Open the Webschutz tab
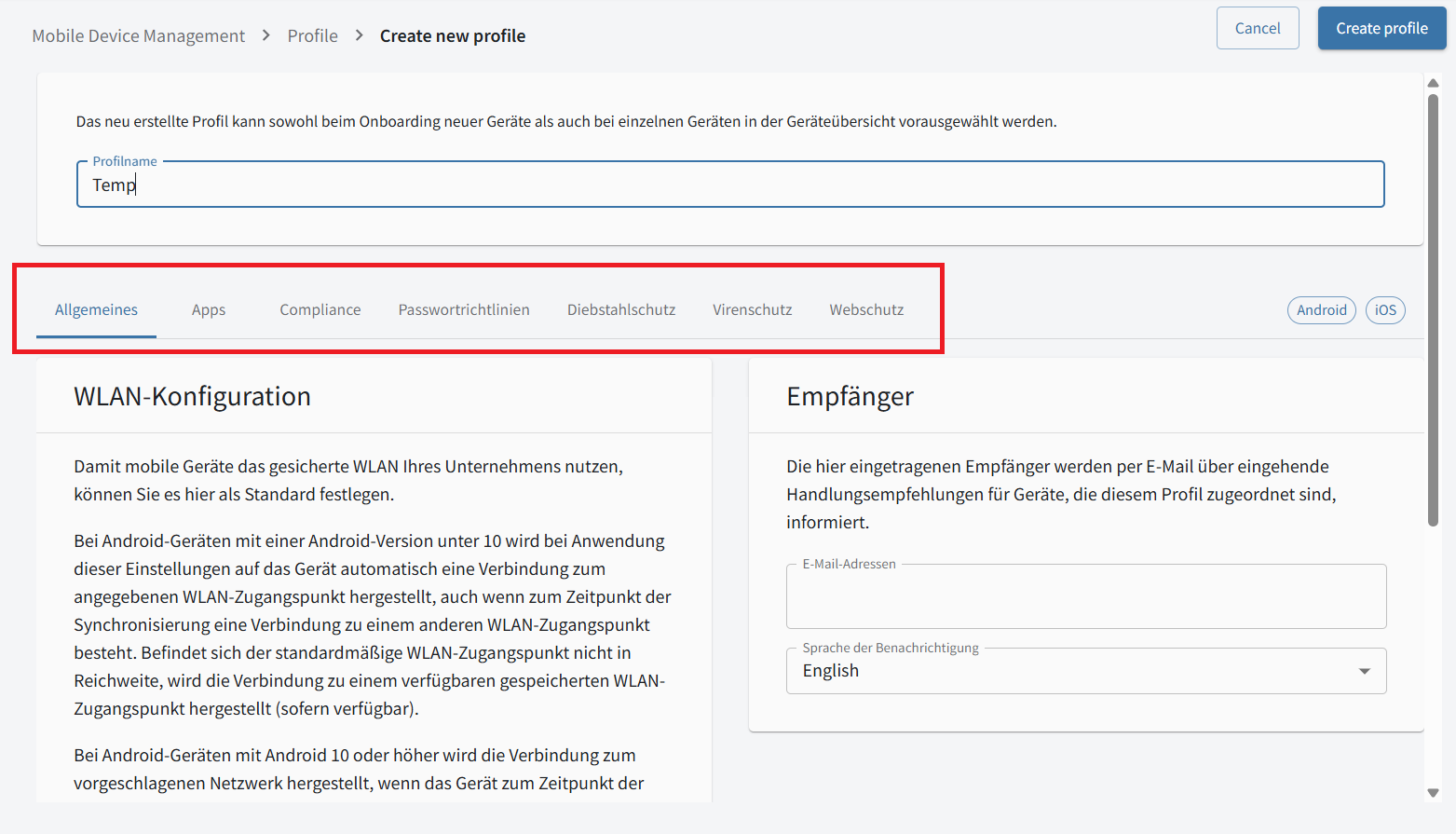The width and height of the screenshot is (1456, 834). (x=866, y=309)
